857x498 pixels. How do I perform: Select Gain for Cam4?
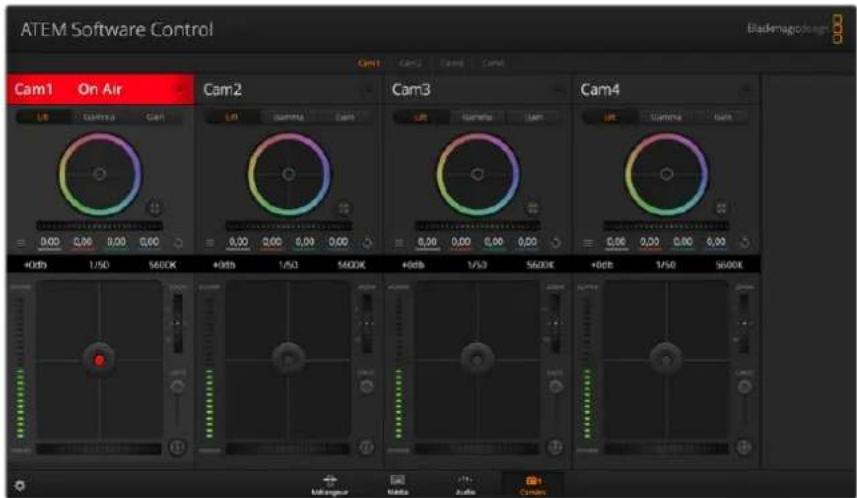723,117
